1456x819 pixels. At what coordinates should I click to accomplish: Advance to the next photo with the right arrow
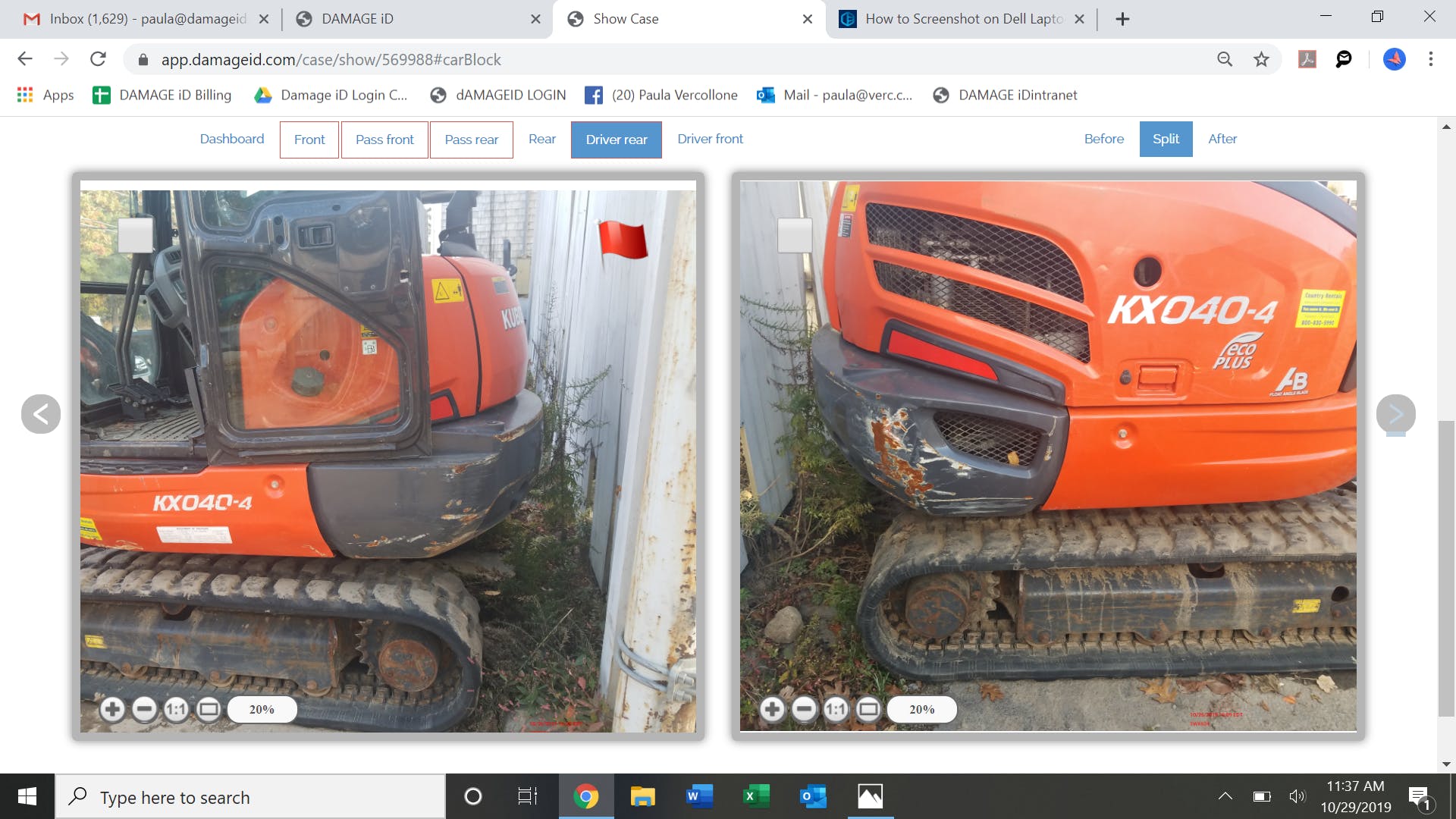1395,414
